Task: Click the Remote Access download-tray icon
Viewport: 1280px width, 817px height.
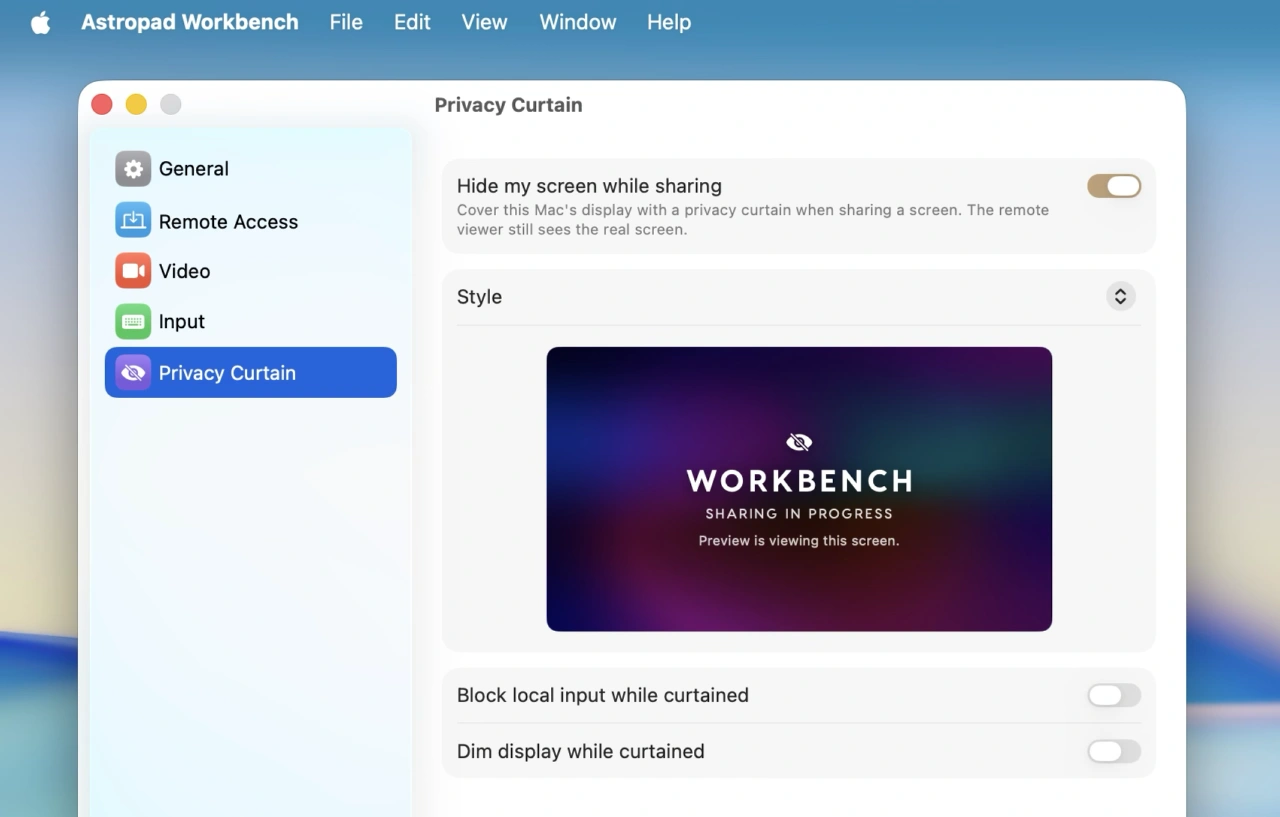Action: tap(133, 220)
